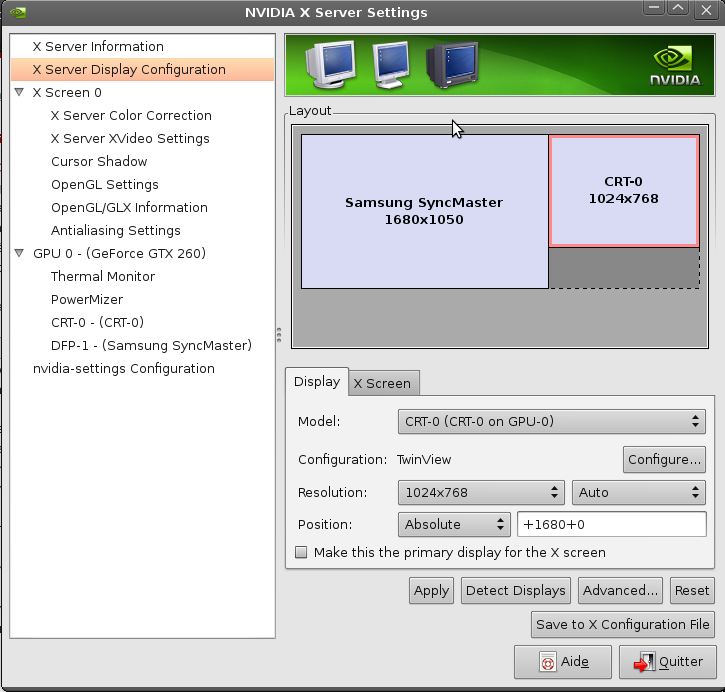Click the exit door icon on Quitter
Viewport: 725px width, 692px height.
click(x=645, y=662)
